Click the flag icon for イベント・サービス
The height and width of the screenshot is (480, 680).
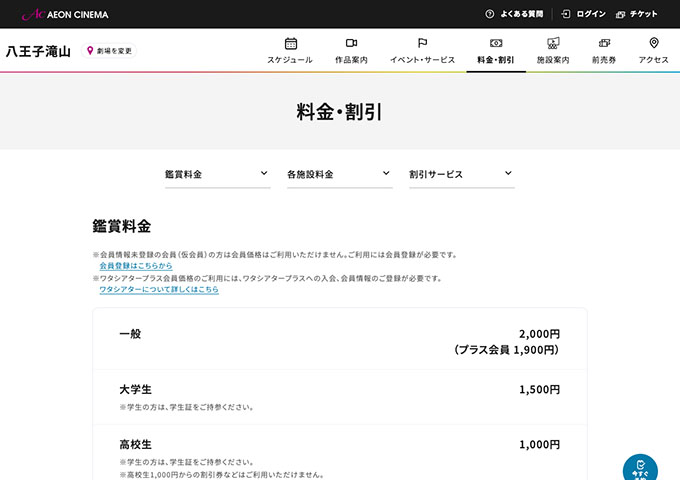click(x=422, y=43)
